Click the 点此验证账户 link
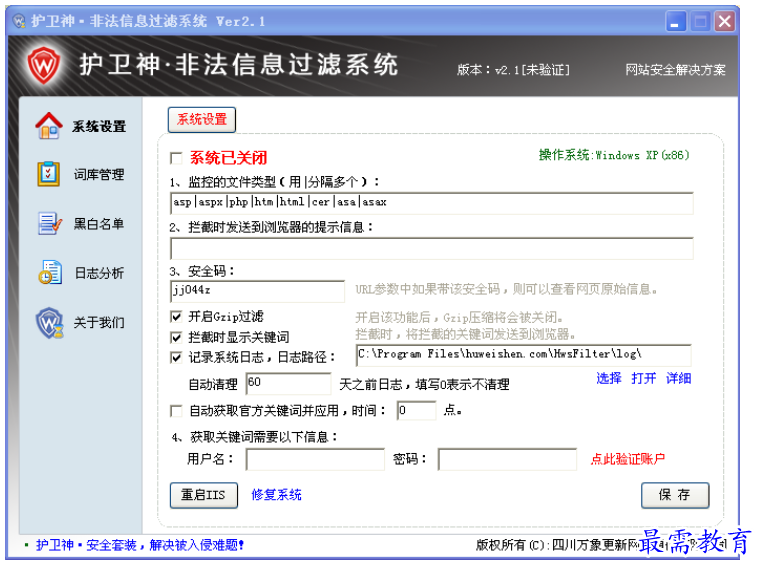The width and height of the screenshot is (760, 573). pyautogui.click(x=628, y=459)
